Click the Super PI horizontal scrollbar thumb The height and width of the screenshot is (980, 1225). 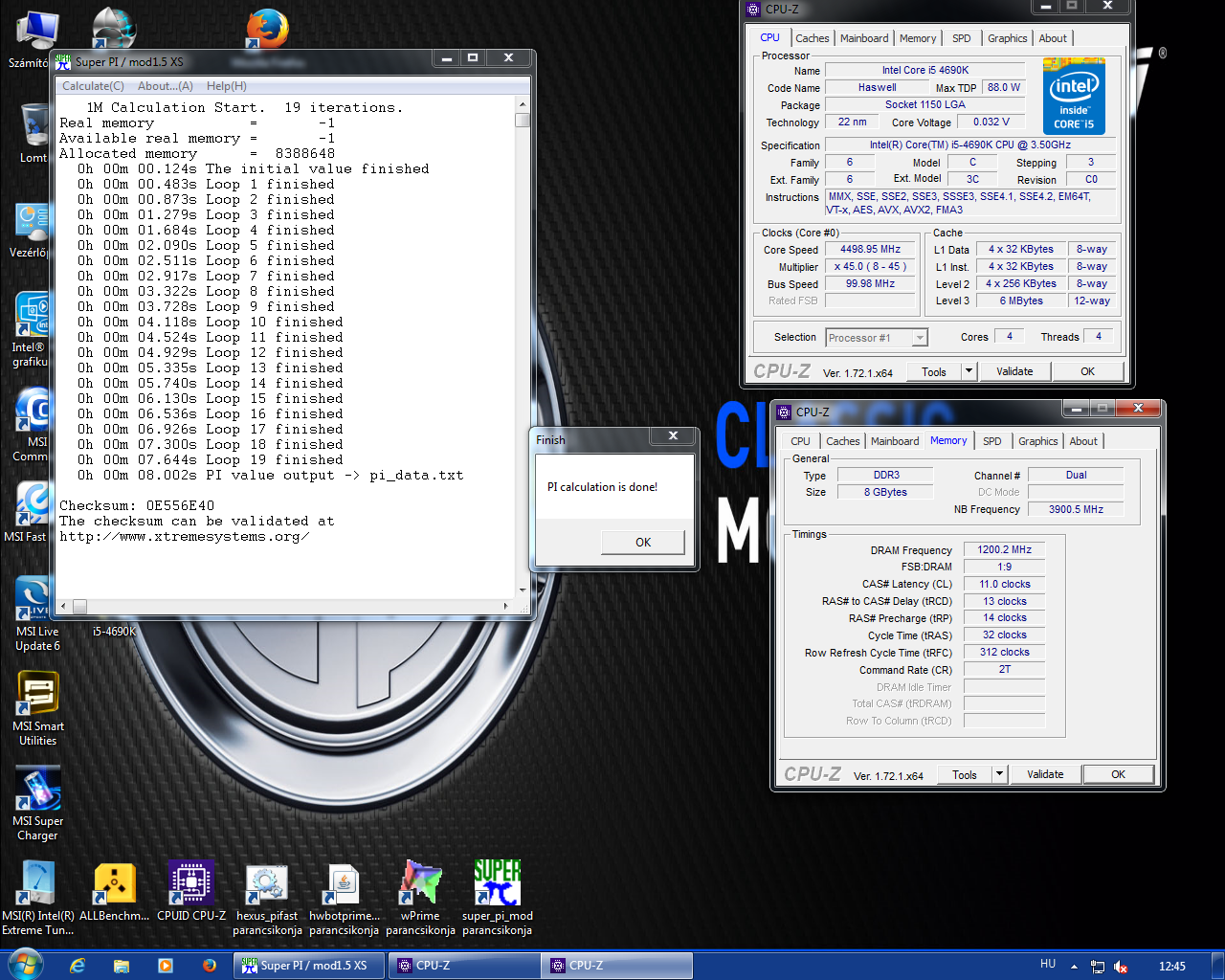point(79,607)
